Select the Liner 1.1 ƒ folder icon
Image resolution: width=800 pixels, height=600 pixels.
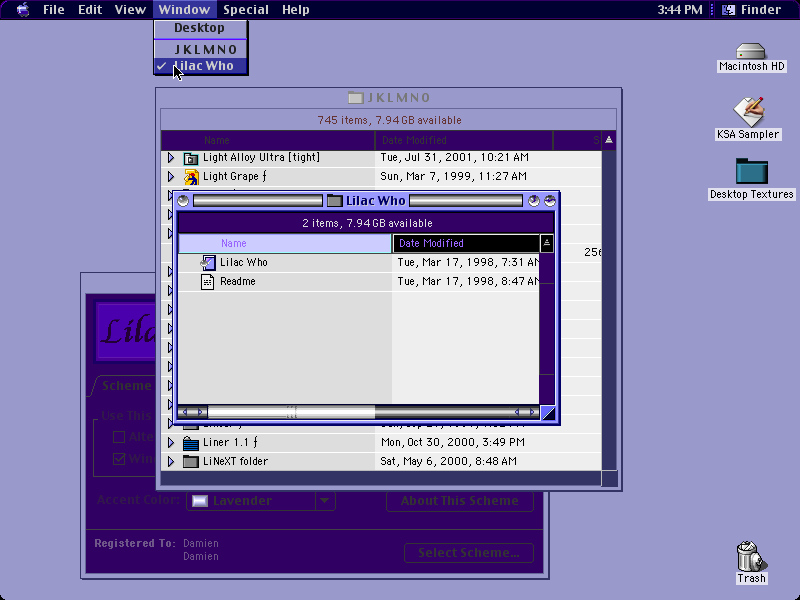click(x=191, y=443)
